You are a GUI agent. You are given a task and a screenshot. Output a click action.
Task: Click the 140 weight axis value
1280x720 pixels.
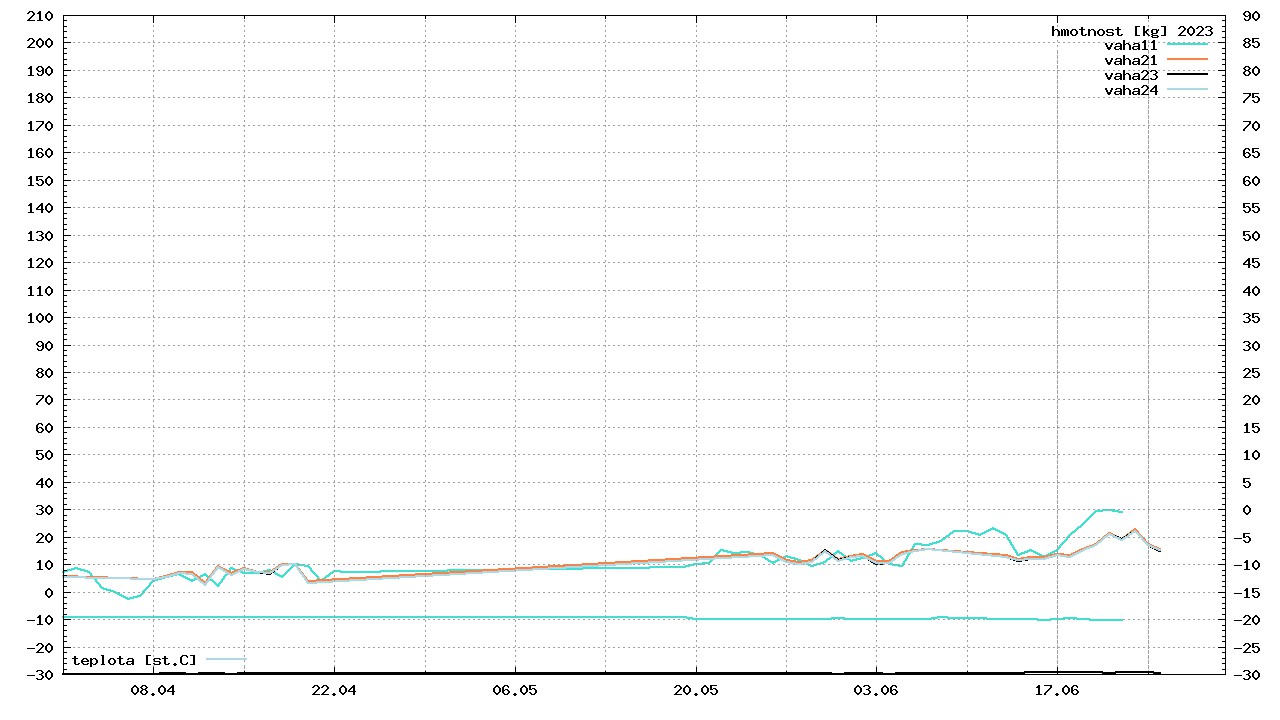tap(41, 208)
